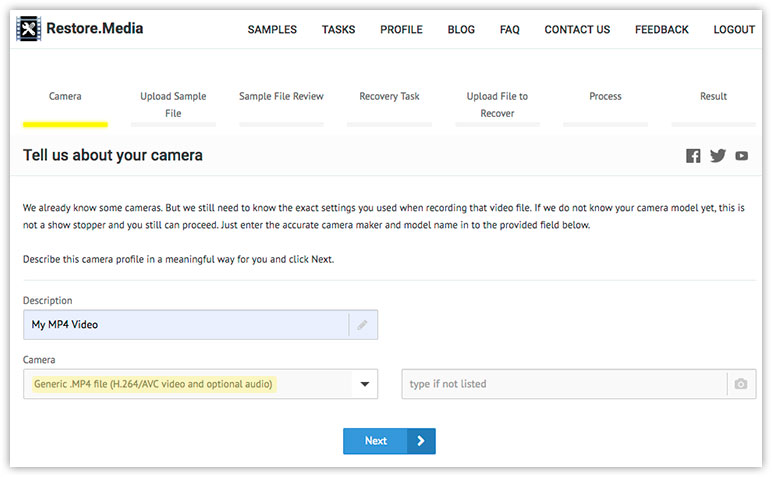Open the YouTube channel icon
This screenshot has height=477, width=772.
(x=741, y=156)
